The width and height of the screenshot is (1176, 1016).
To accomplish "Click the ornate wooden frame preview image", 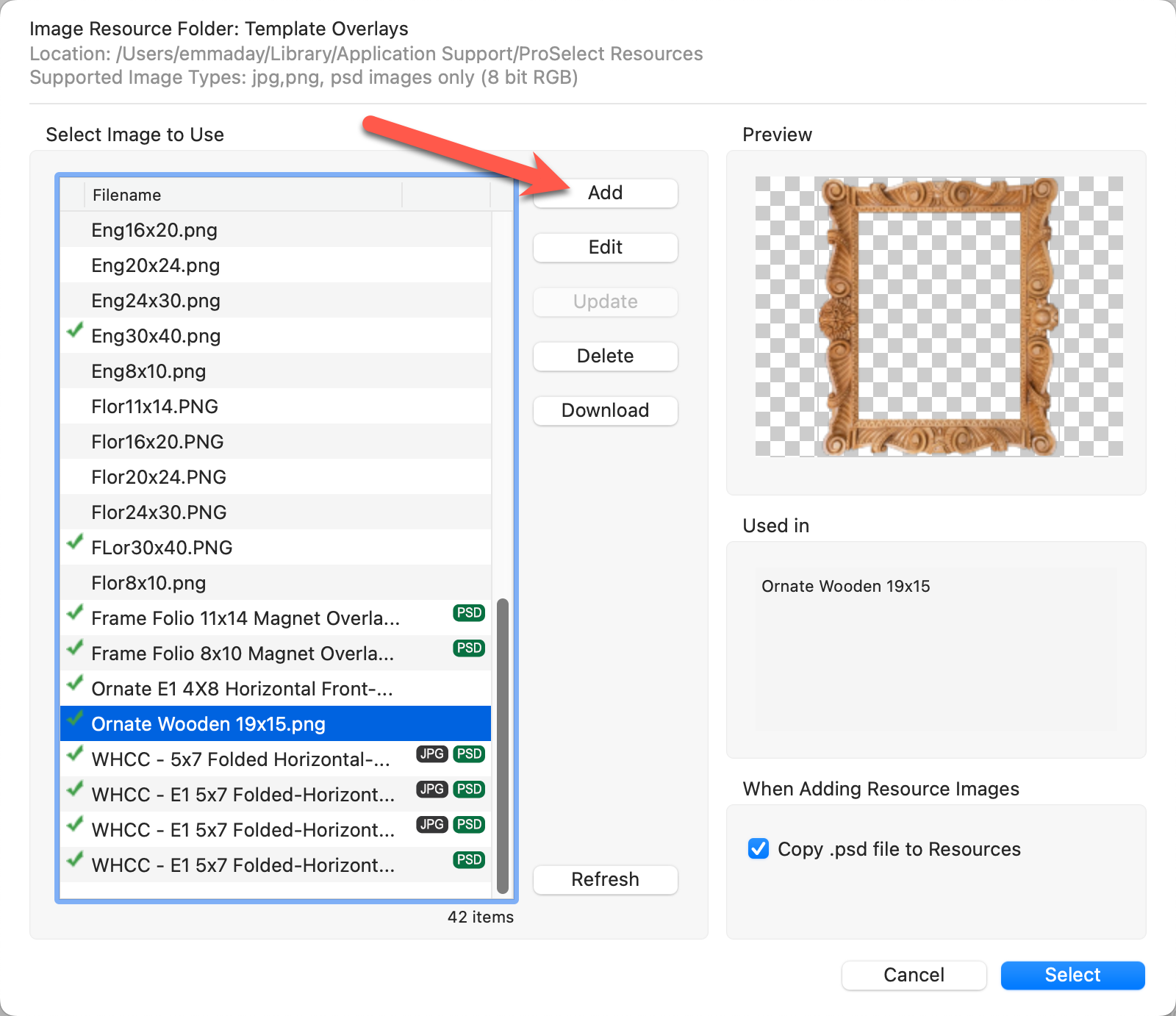I will (939, 316).
